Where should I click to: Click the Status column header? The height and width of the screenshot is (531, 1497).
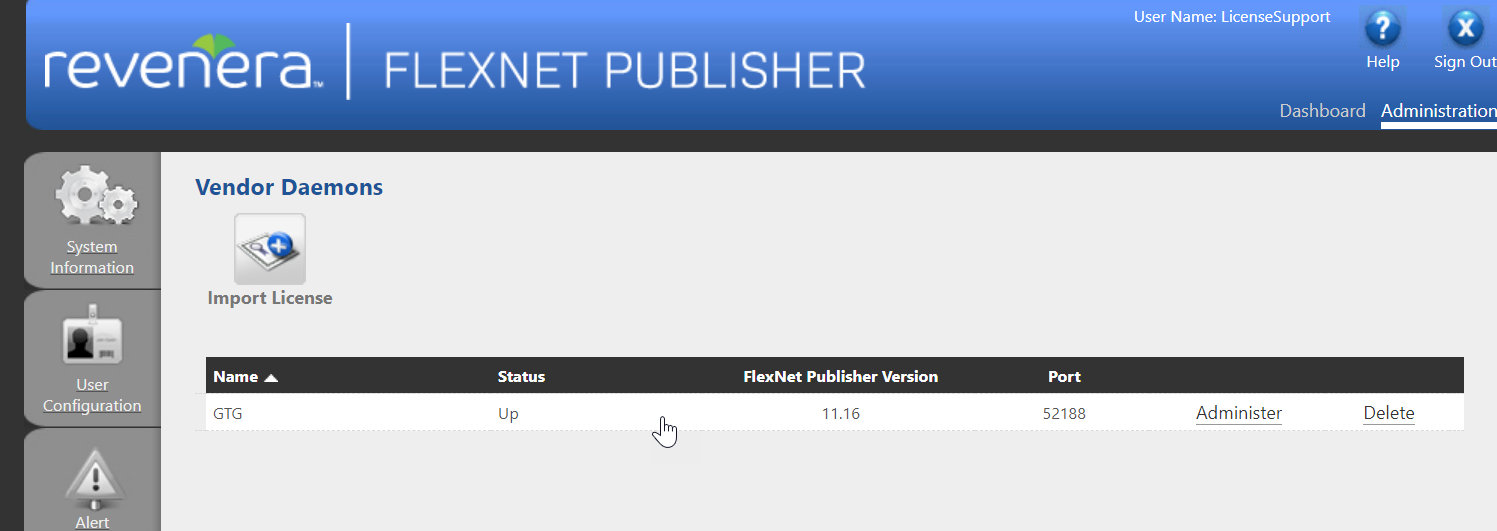coord(521,377)
